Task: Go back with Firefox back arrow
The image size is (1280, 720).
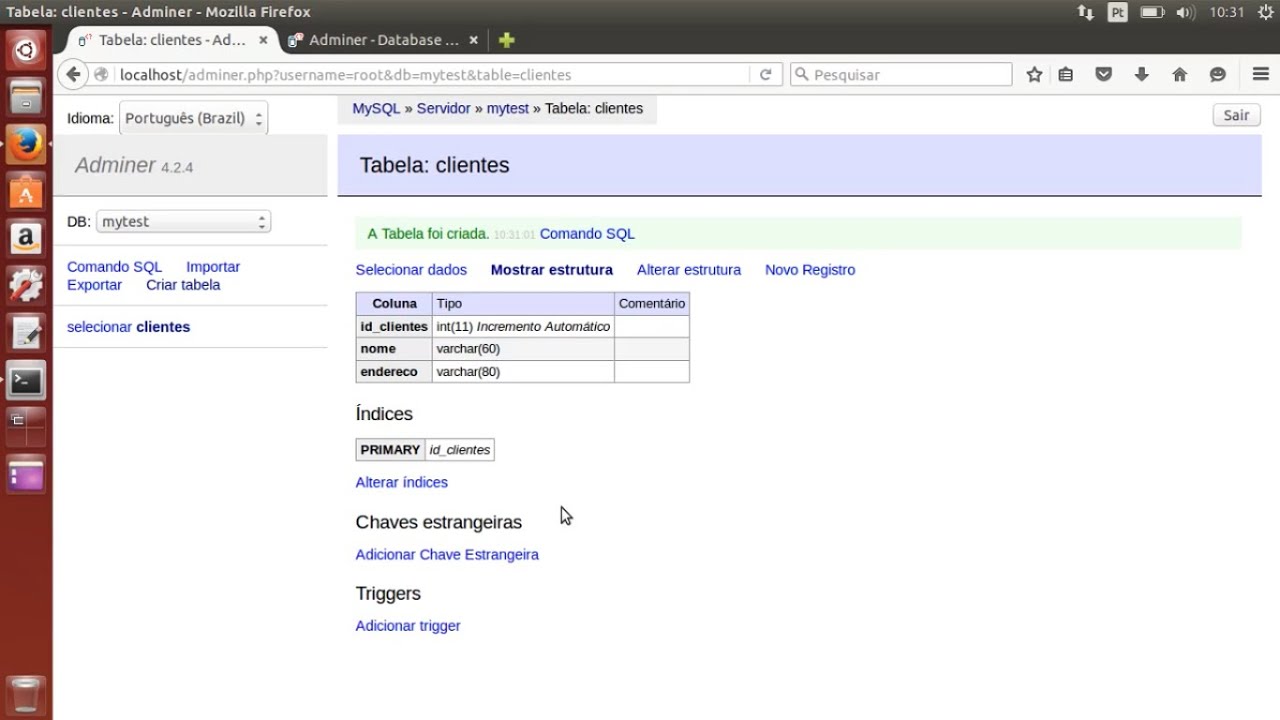Action: 73,75
